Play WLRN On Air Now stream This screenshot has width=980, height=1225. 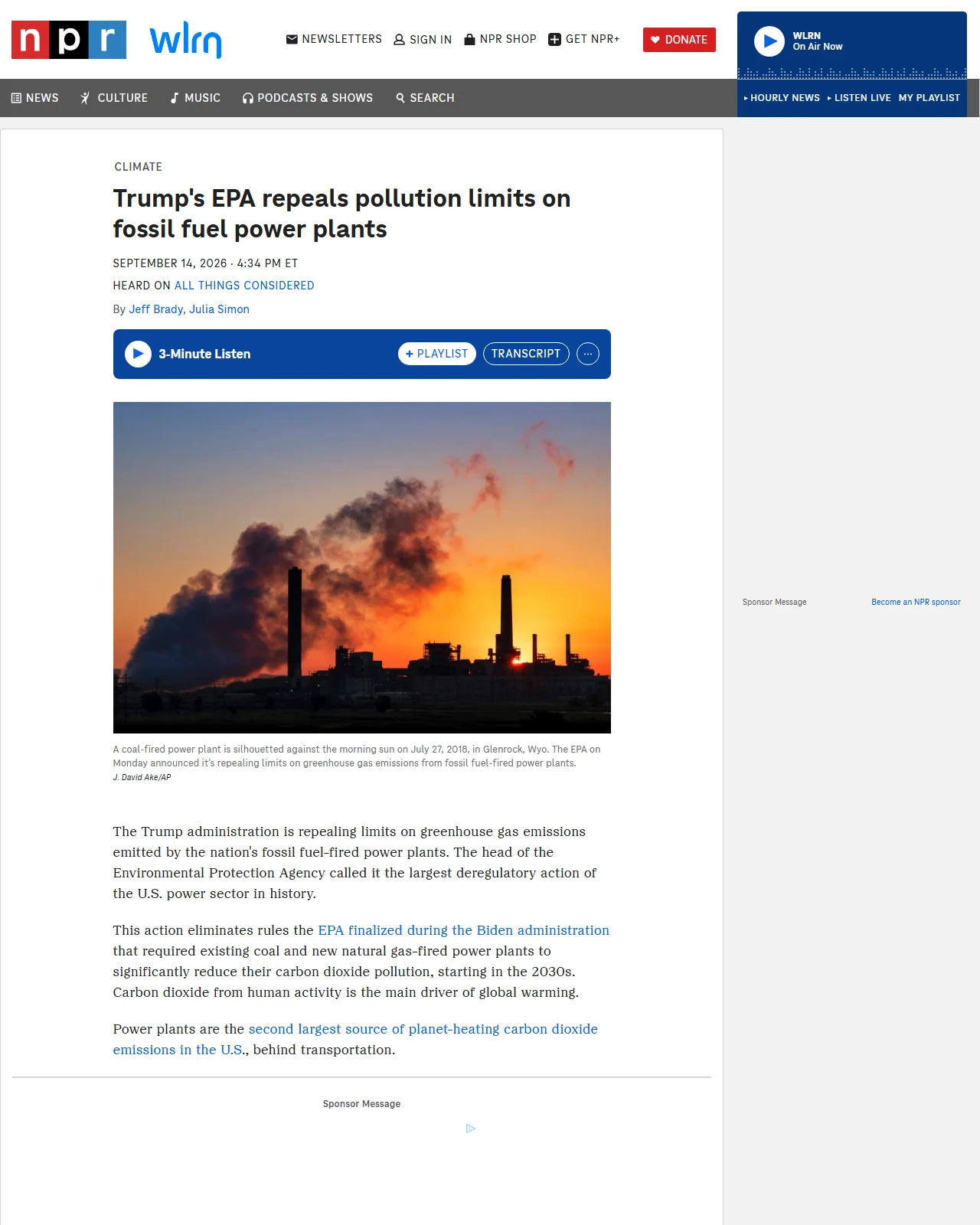(x=769, y=41)
